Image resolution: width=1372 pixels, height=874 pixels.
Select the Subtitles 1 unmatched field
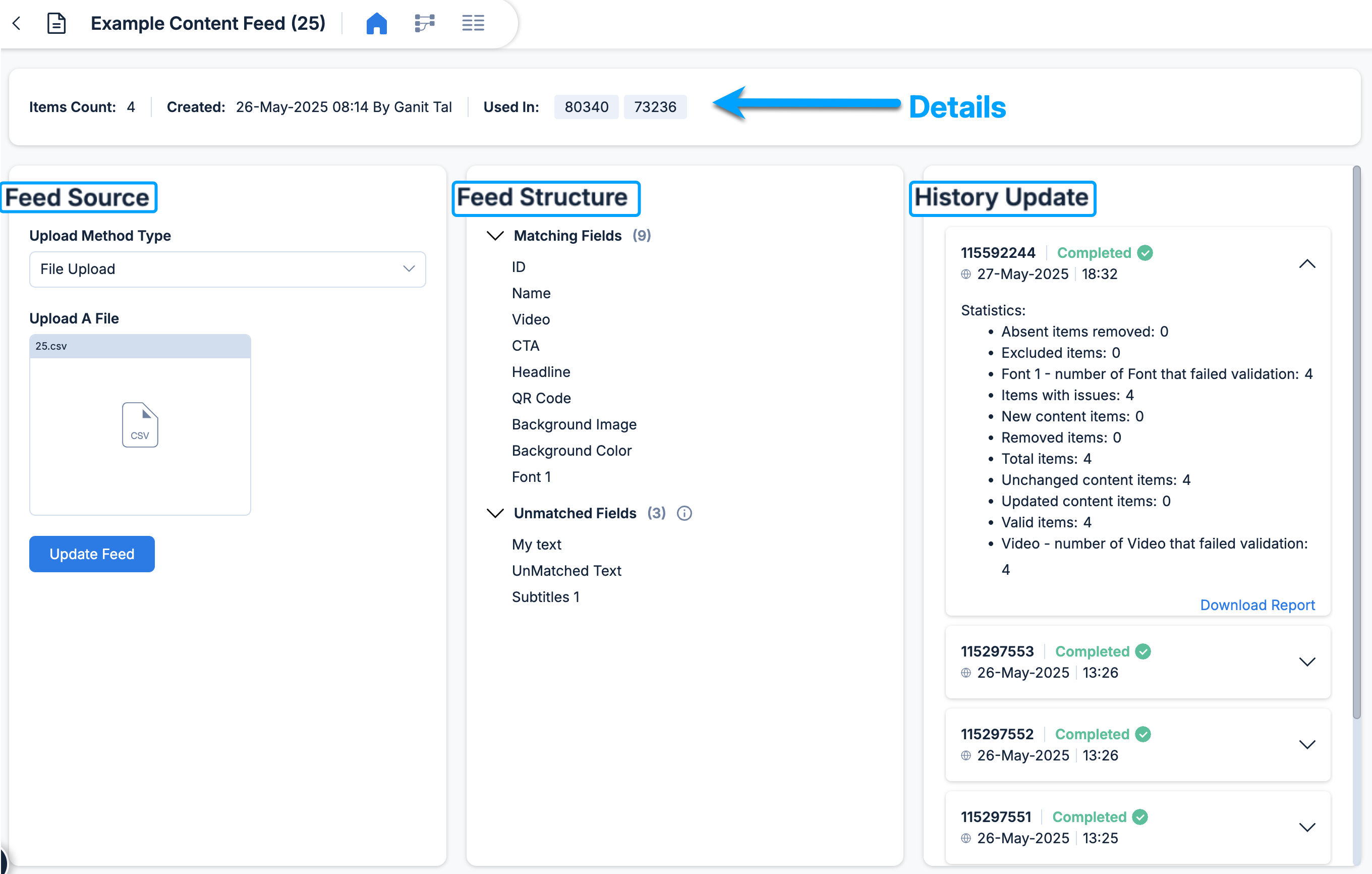pos(545,597)
